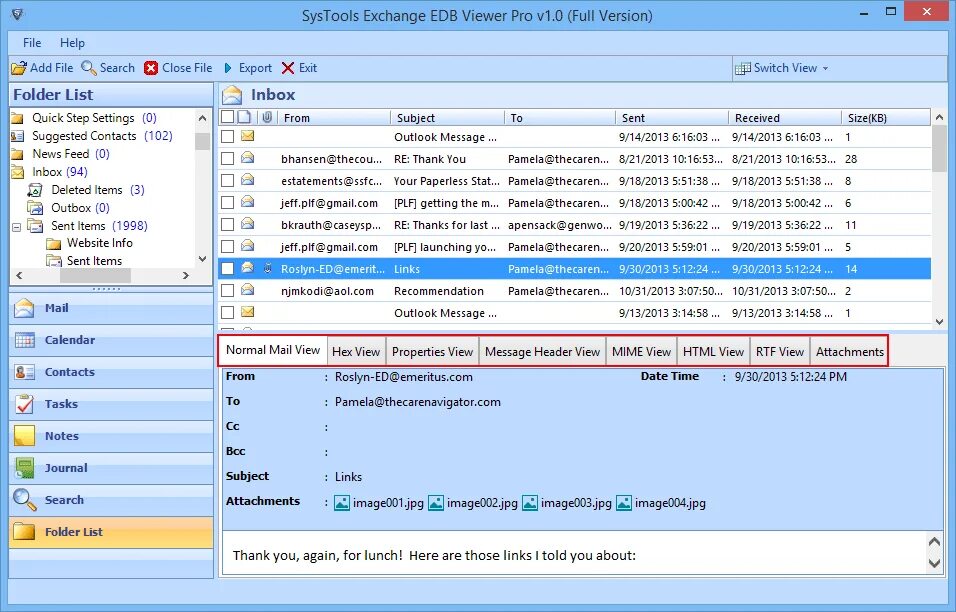Click folder tree scroll left arrow
Image resolution: width=956 pixels, height=612 pixels.
[19, 276]
